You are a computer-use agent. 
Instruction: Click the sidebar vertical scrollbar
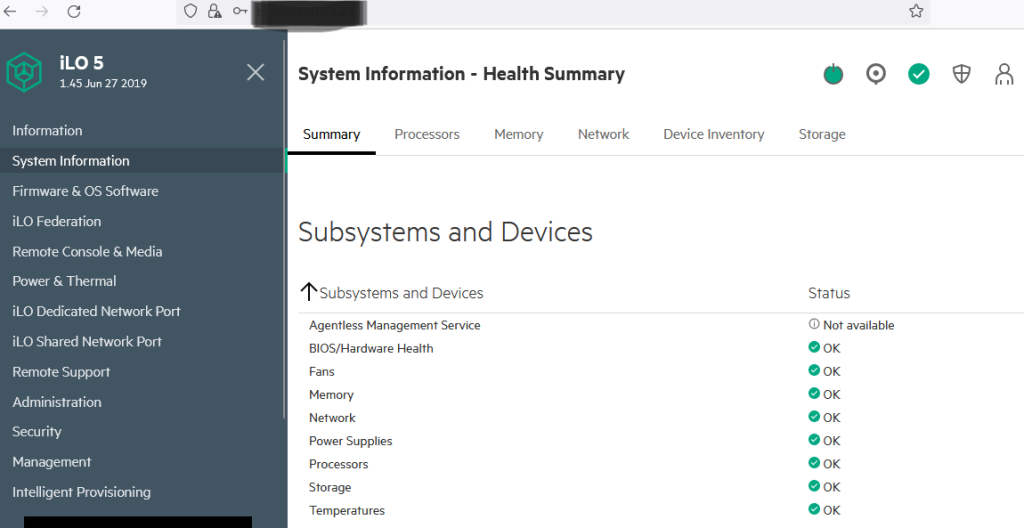click(x=284, y=229)
